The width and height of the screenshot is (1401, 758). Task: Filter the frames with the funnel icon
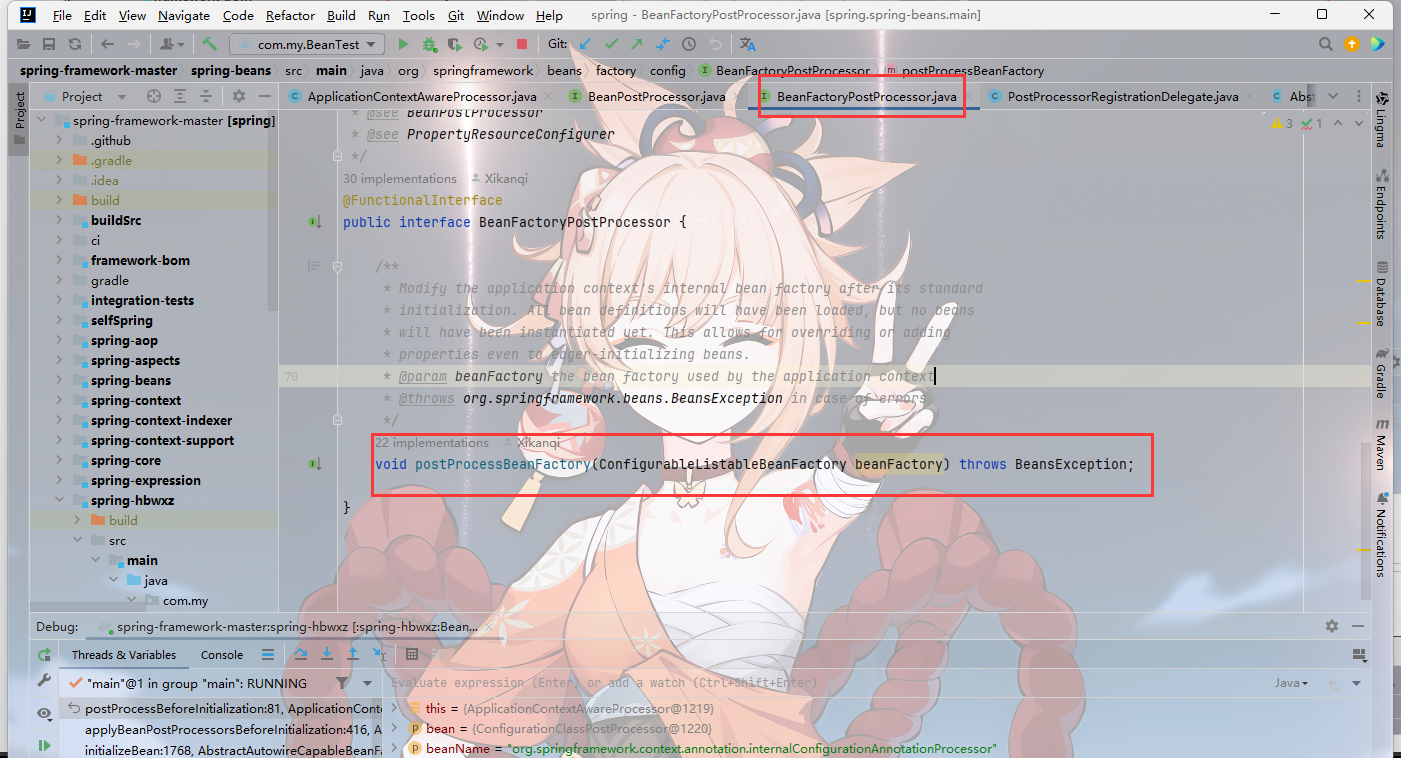tap(342, 683)
